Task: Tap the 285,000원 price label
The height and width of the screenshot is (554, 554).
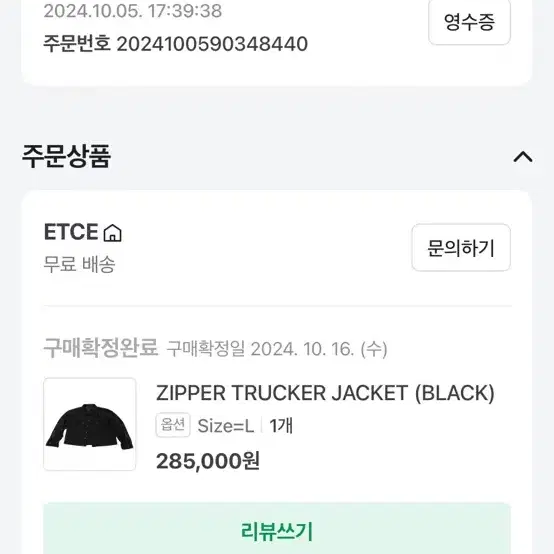Action: [x=208, y=461]
